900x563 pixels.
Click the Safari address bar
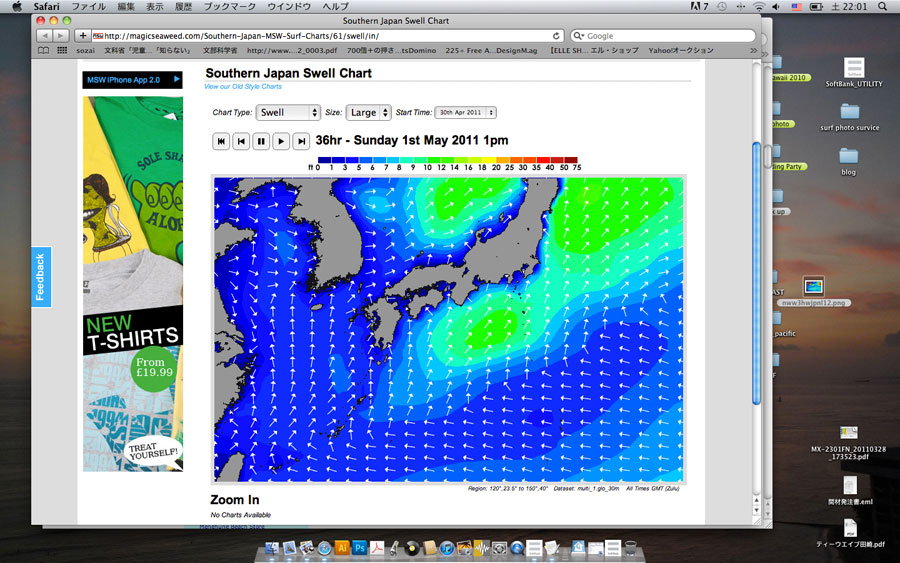(x=321, y=36)
